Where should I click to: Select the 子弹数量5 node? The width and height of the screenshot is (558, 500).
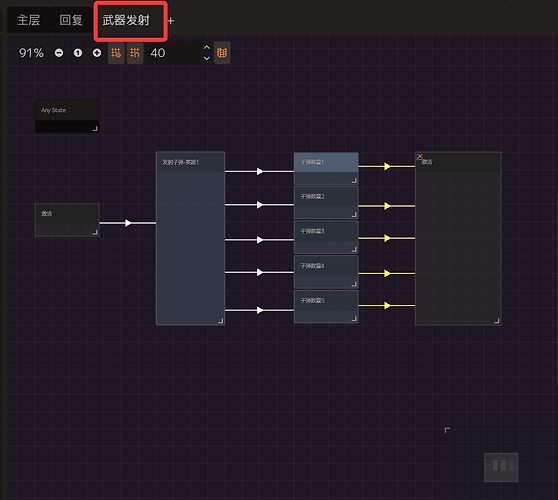(x=326, y=306)
